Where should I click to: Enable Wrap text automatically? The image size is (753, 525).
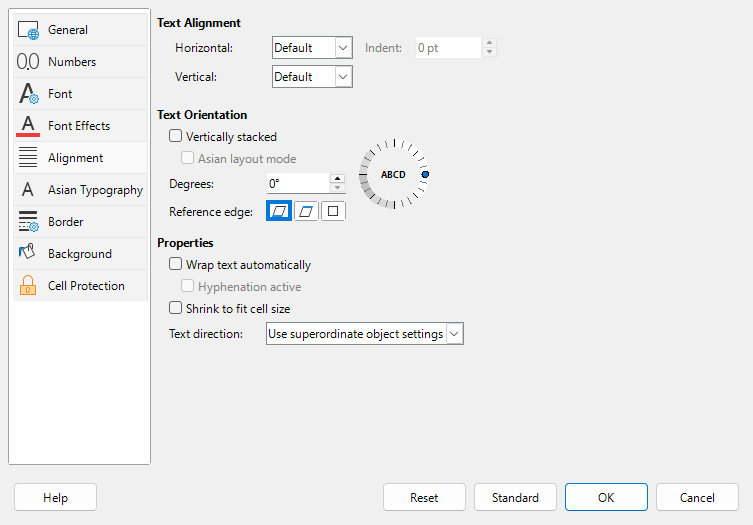click(x=175, y=264)
